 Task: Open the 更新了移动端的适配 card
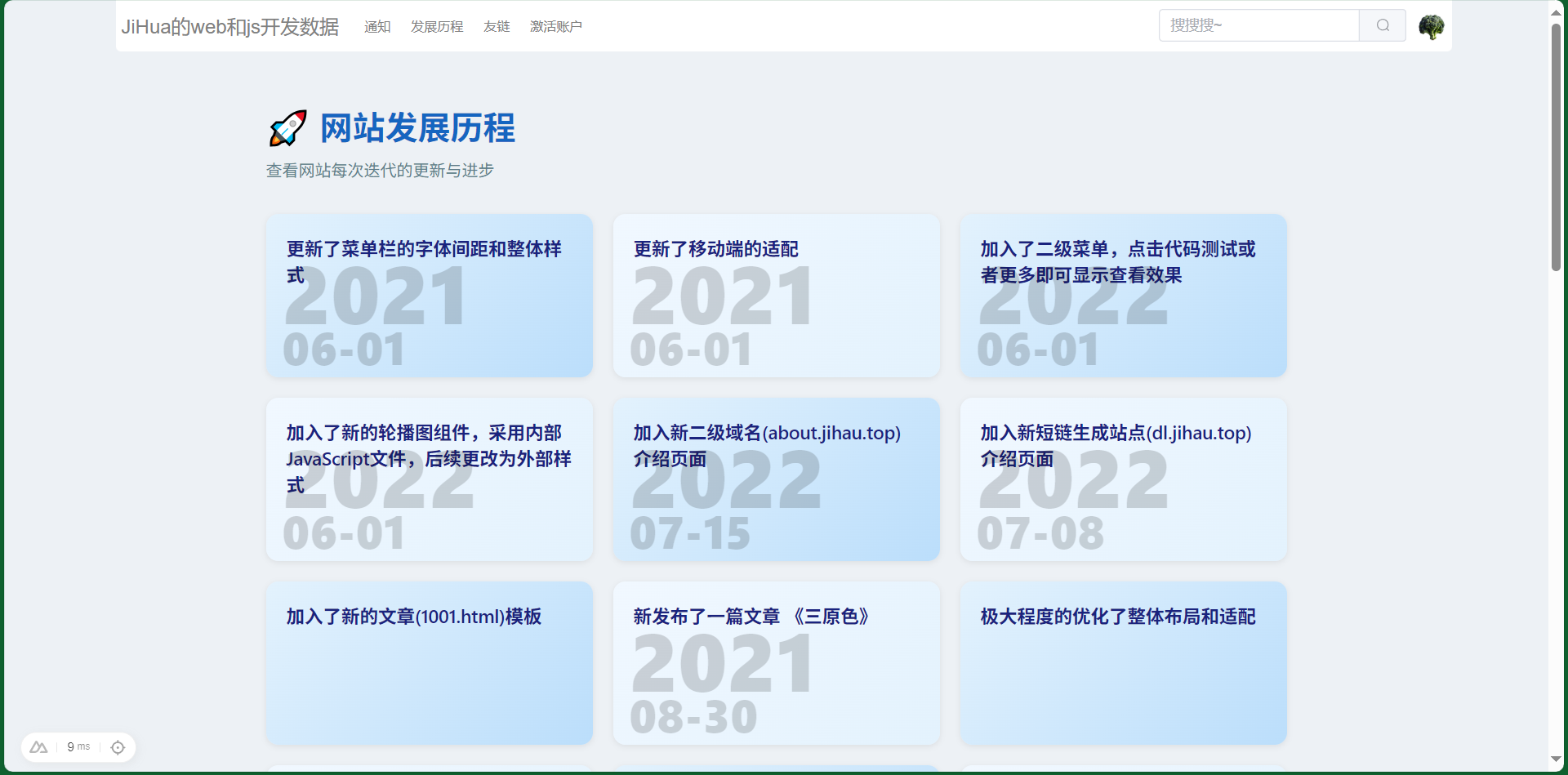[776, 295]
